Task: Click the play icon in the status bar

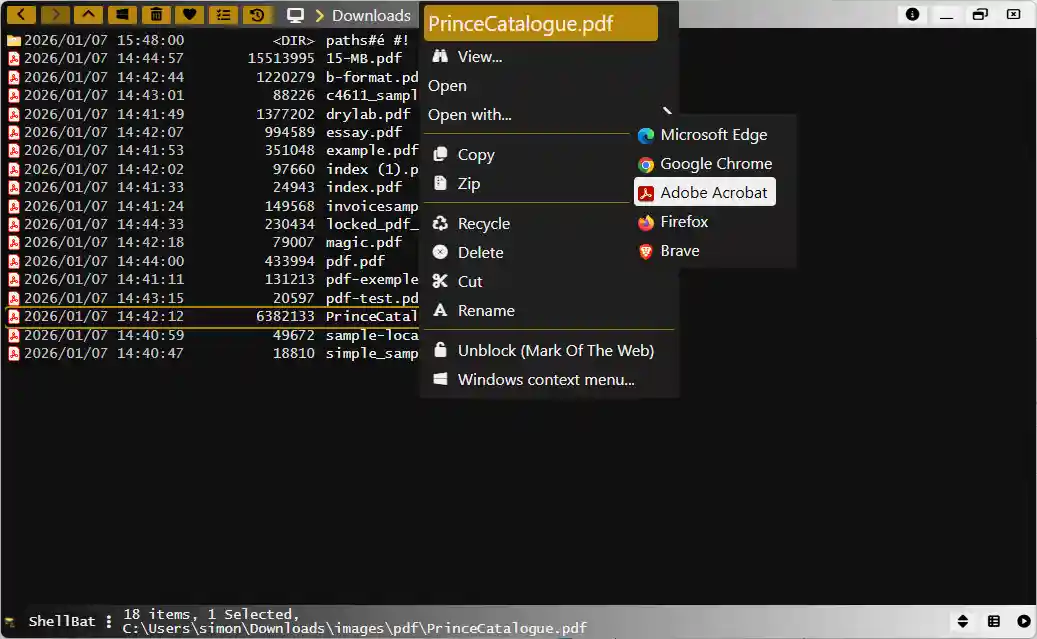Action: tap(1024, 621)
